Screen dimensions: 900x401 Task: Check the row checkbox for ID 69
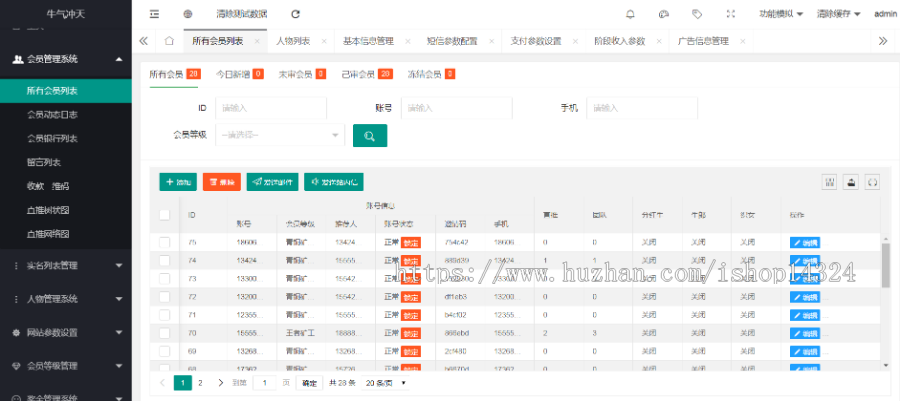tap(165, 351)
